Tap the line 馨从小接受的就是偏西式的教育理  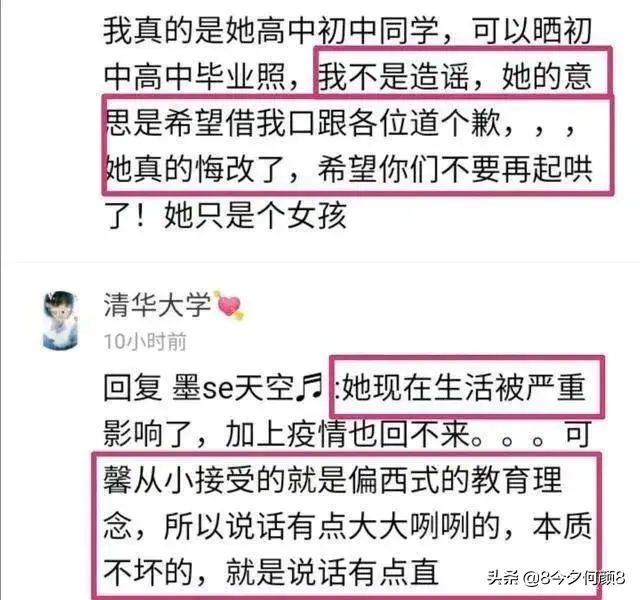[333, 480]
